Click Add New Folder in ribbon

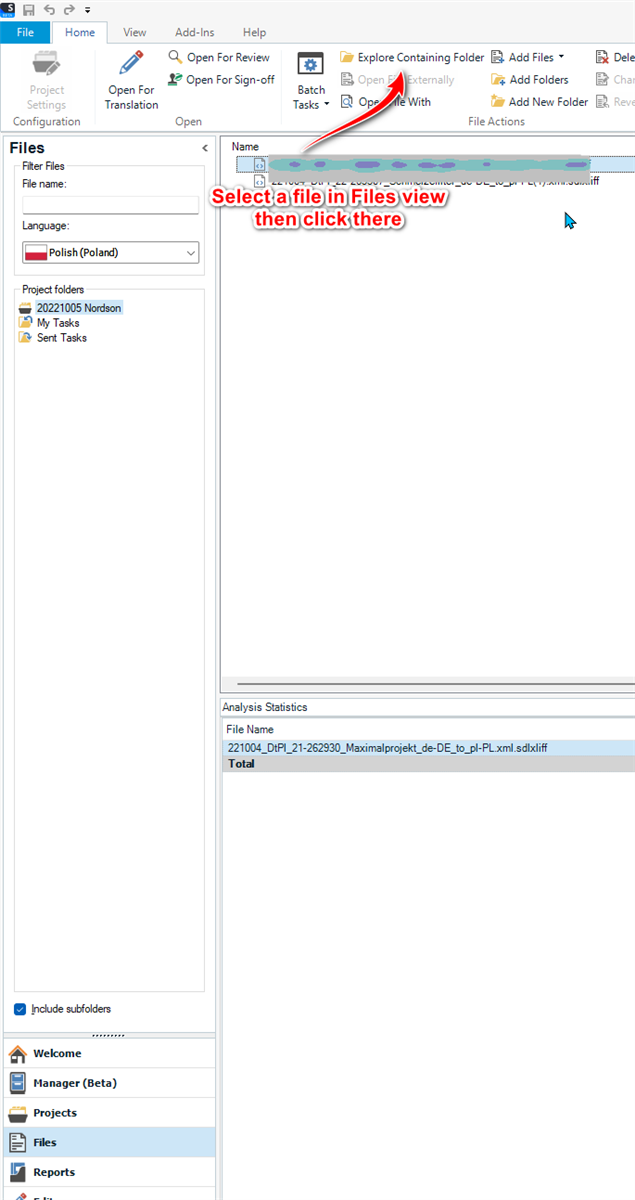[x=539, y=102]
